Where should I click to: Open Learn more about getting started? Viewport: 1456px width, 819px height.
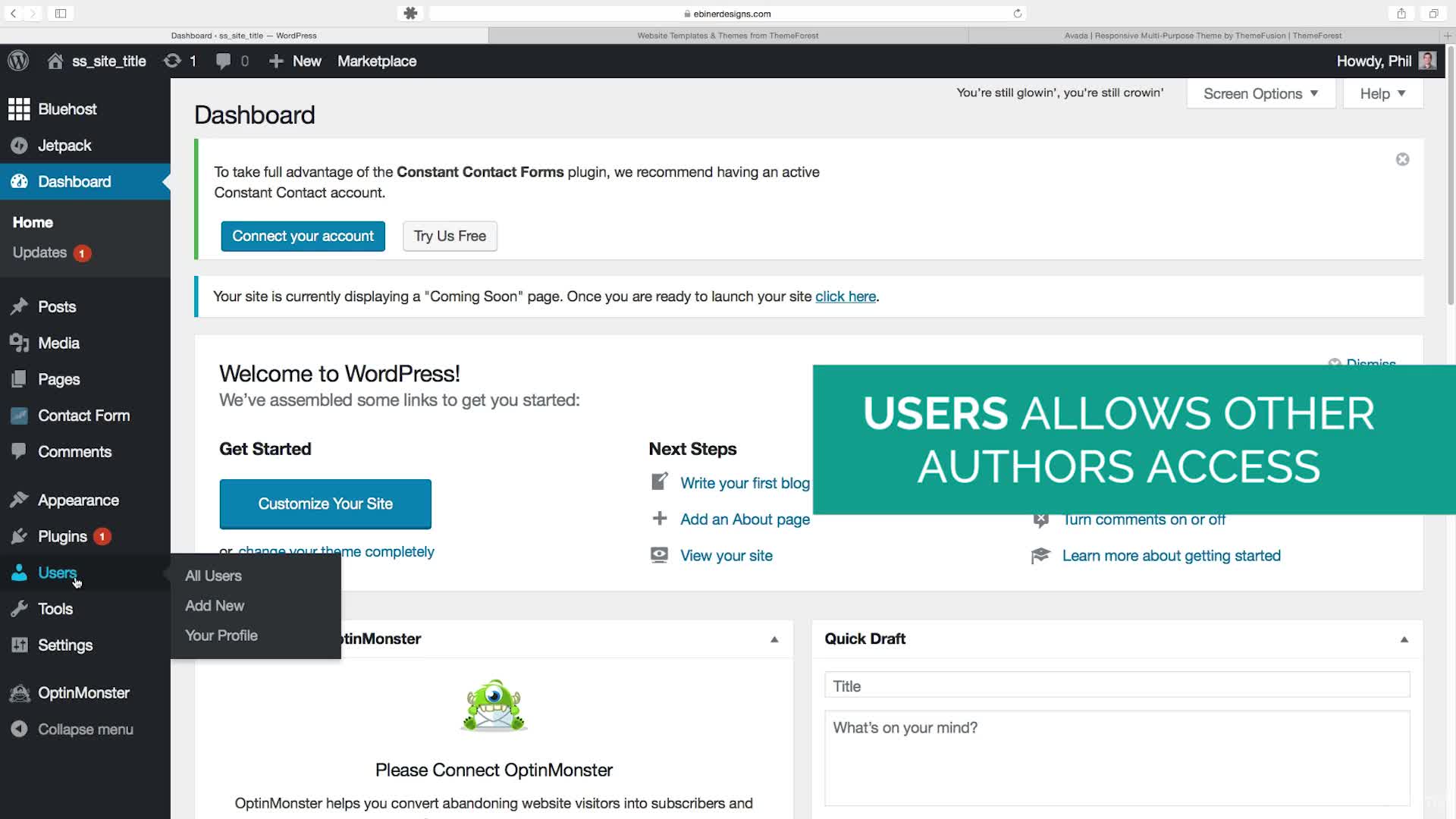coord(1171,556)
